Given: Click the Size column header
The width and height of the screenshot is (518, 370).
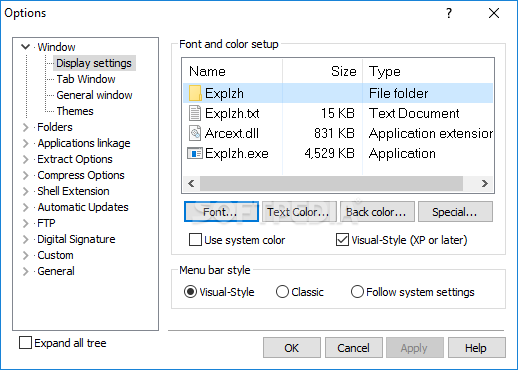Looking at the screenshot, I should (x=322, y=71).
